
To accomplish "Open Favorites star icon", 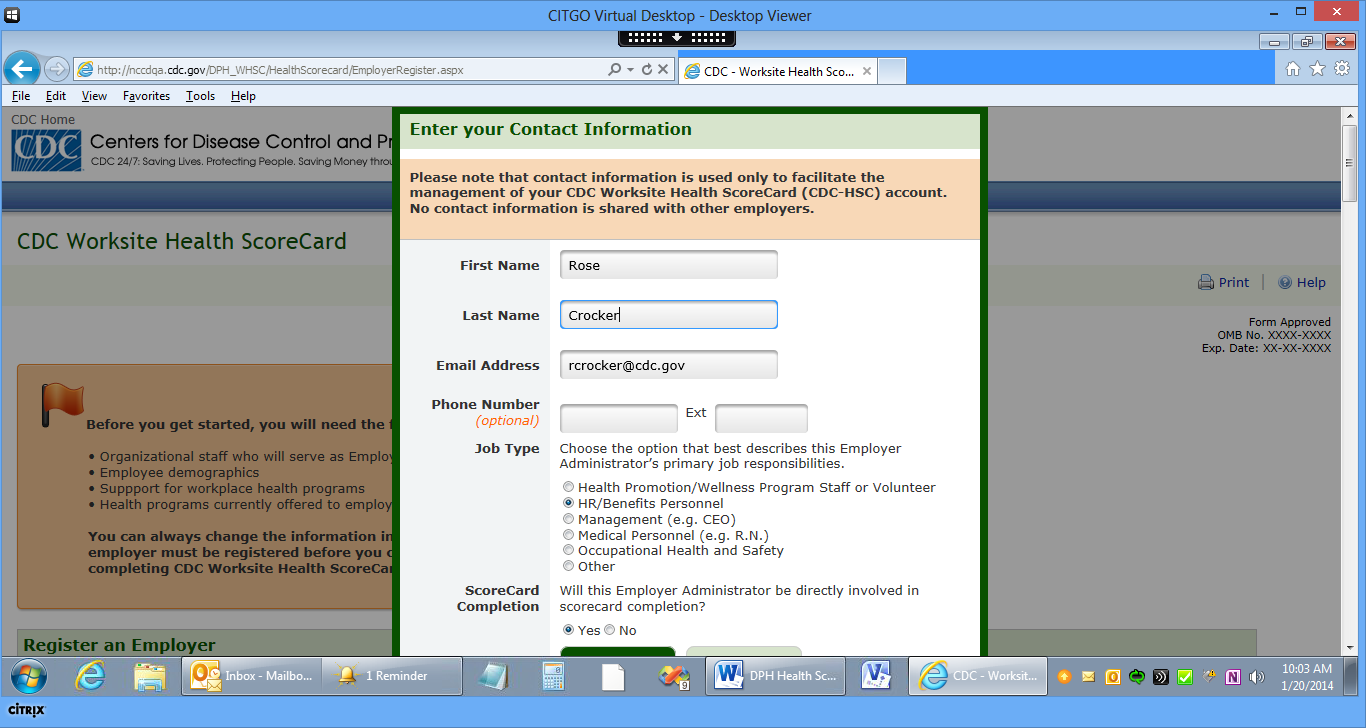I will pos(1317,69).
